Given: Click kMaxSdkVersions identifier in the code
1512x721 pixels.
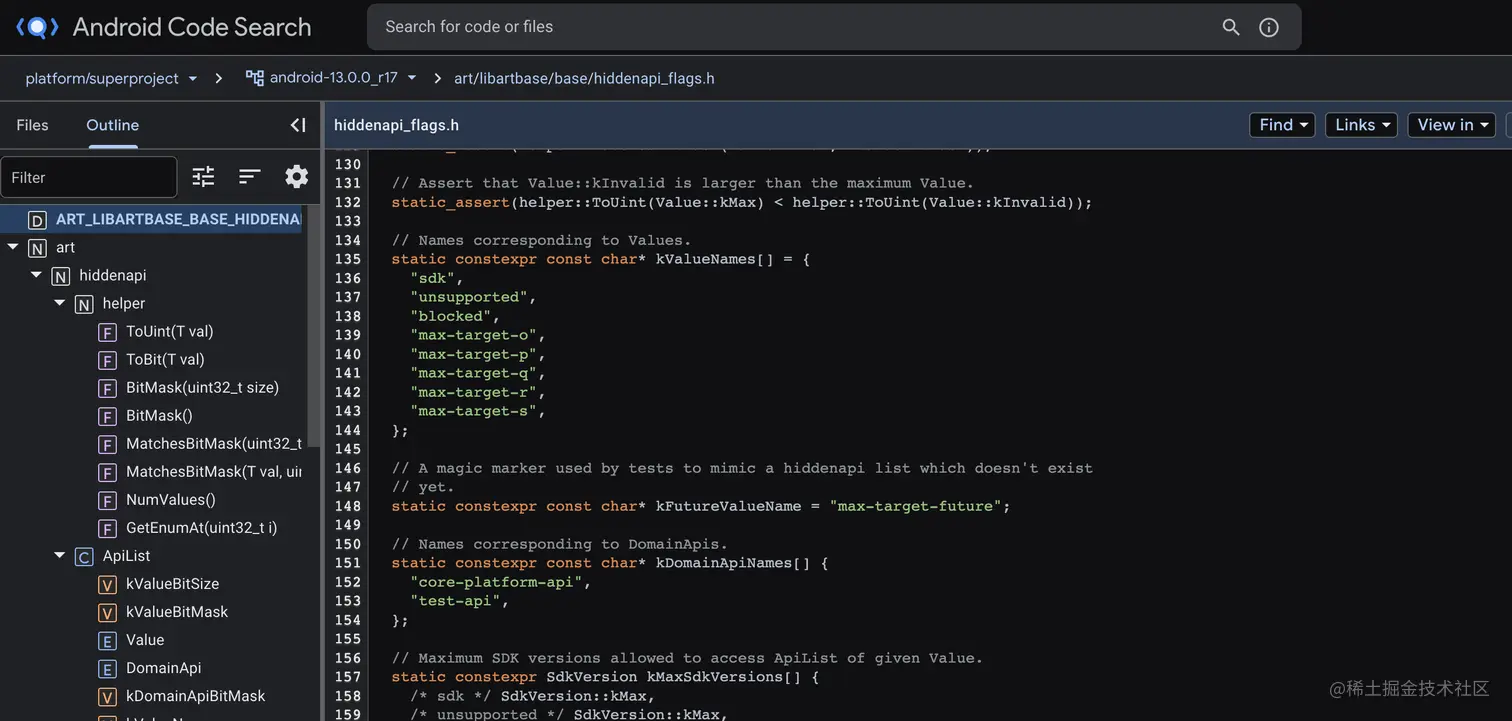Looking at the screenshot, I should pyautogui.click(x=715, y=677).
